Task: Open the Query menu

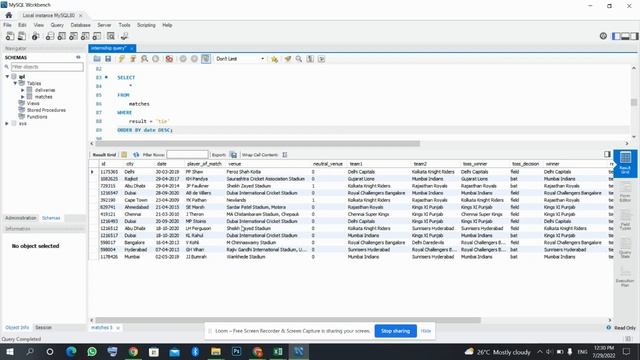Action: [57, 25]
